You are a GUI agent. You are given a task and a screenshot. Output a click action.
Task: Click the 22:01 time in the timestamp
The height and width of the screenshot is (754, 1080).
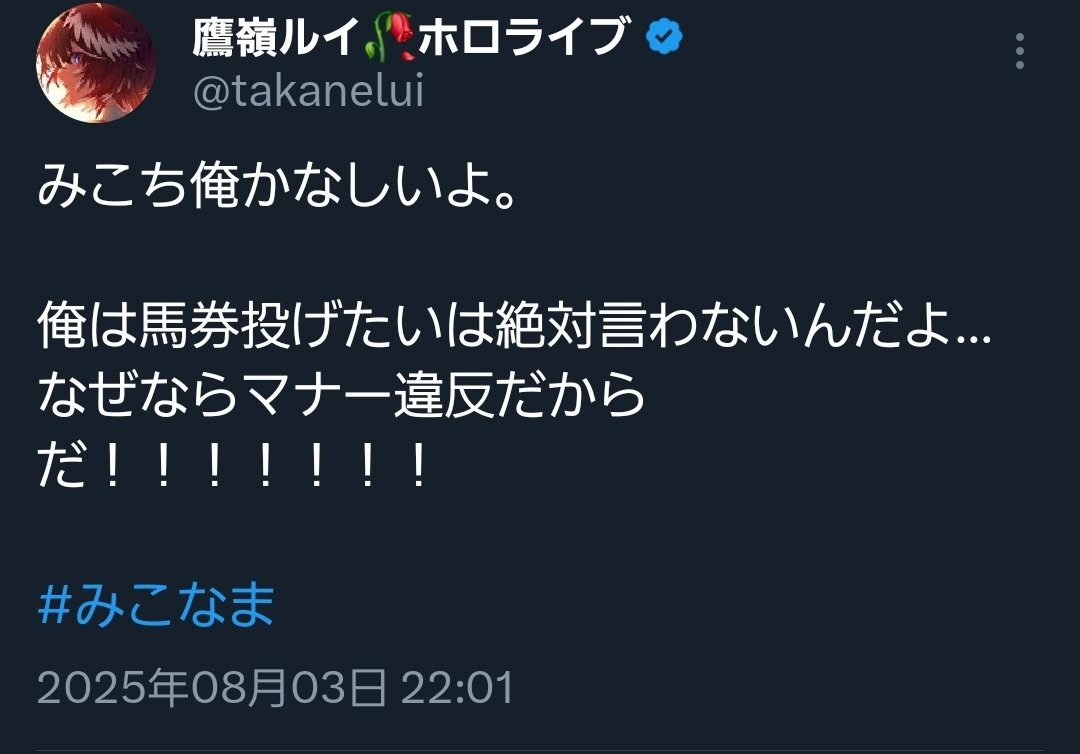pos(457,688)
